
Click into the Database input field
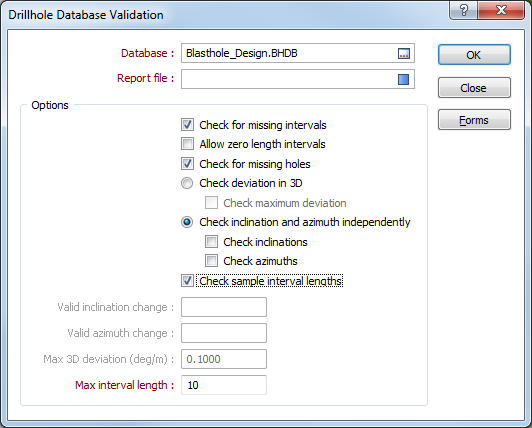pos(289,53)
